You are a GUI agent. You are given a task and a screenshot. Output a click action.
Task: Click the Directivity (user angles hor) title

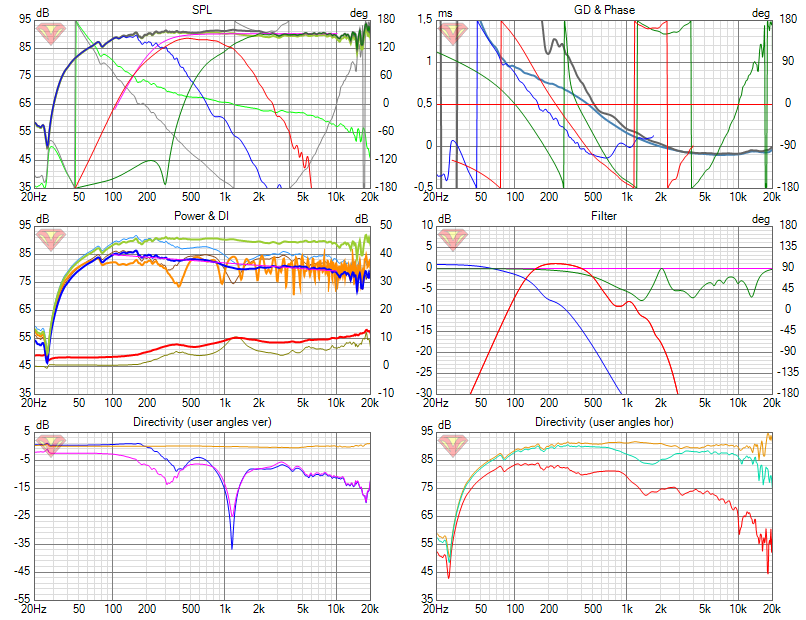click(604, 422)
